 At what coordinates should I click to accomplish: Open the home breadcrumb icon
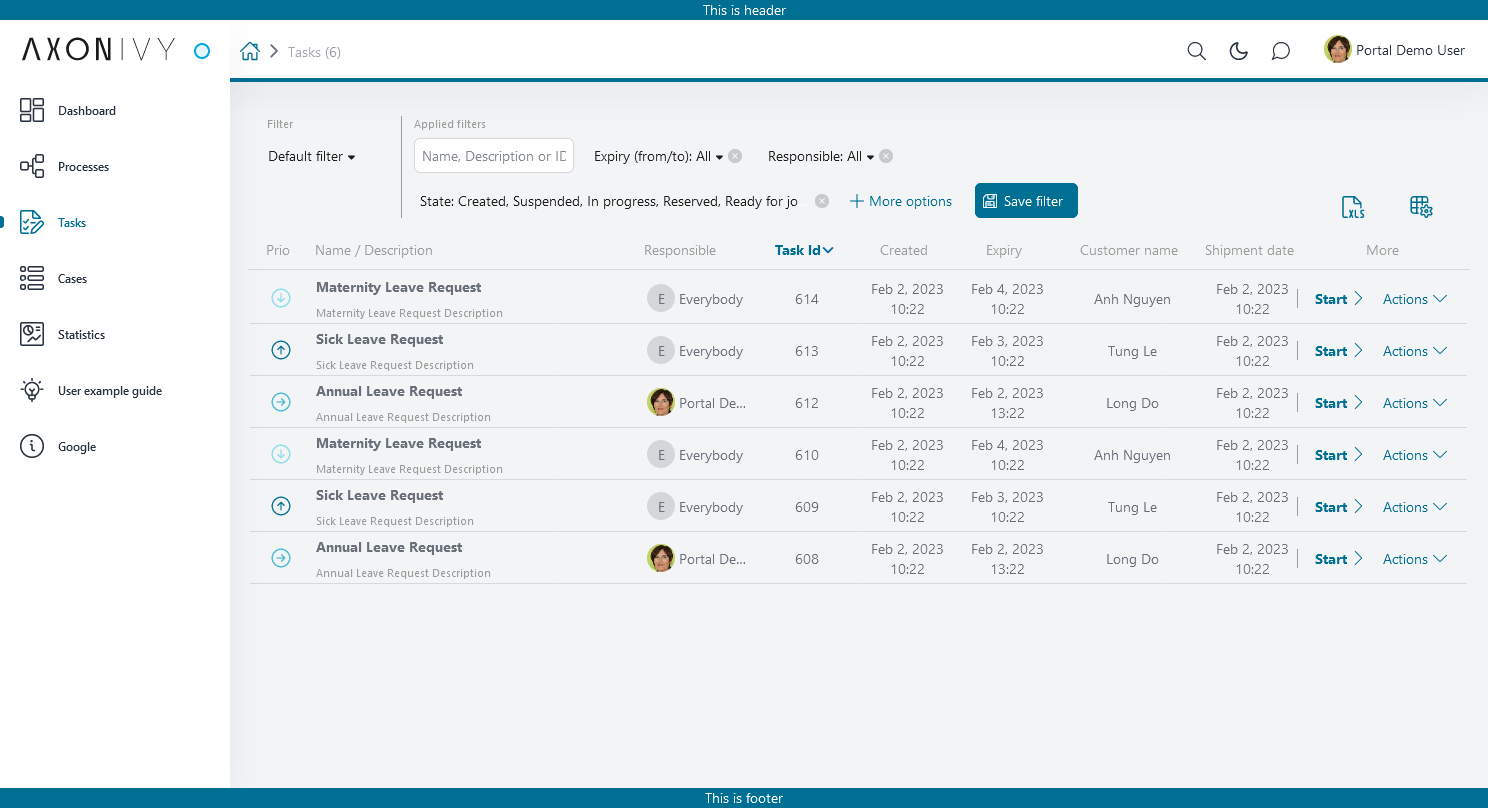[250, 51]
